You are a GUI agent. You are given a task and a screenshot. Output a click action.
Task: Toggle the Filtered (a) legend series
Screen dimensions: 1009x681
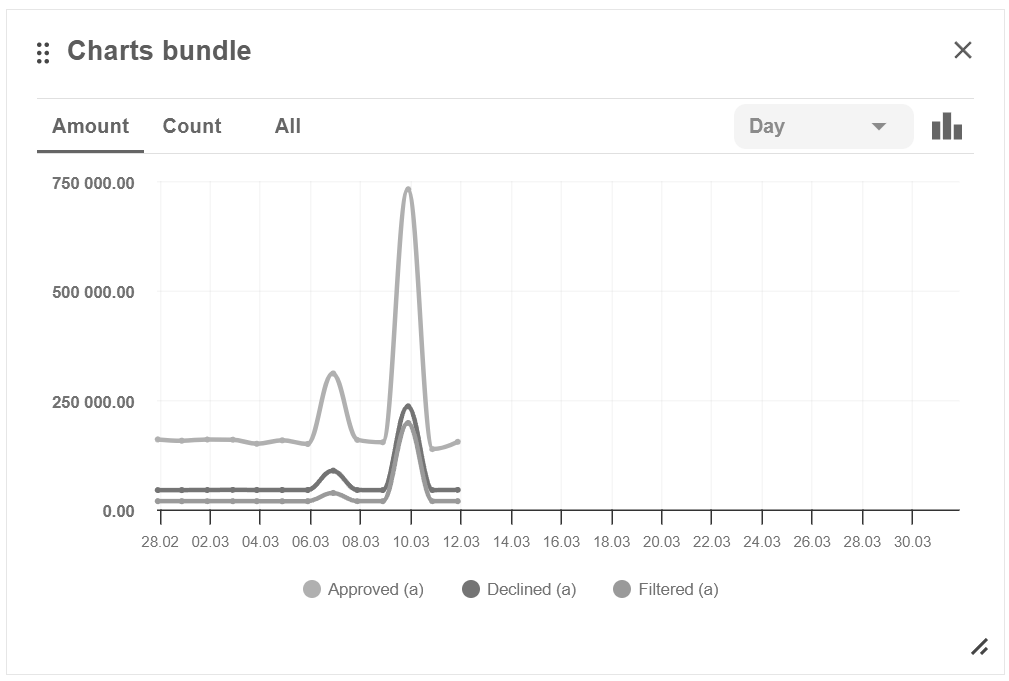[x=666, y=590]
